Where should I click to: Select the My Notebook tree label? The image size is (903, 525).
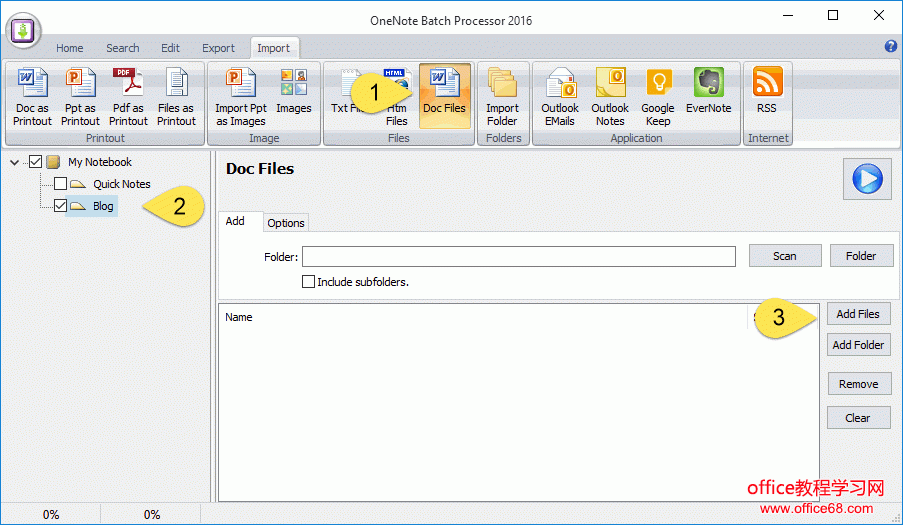(100, 162)
